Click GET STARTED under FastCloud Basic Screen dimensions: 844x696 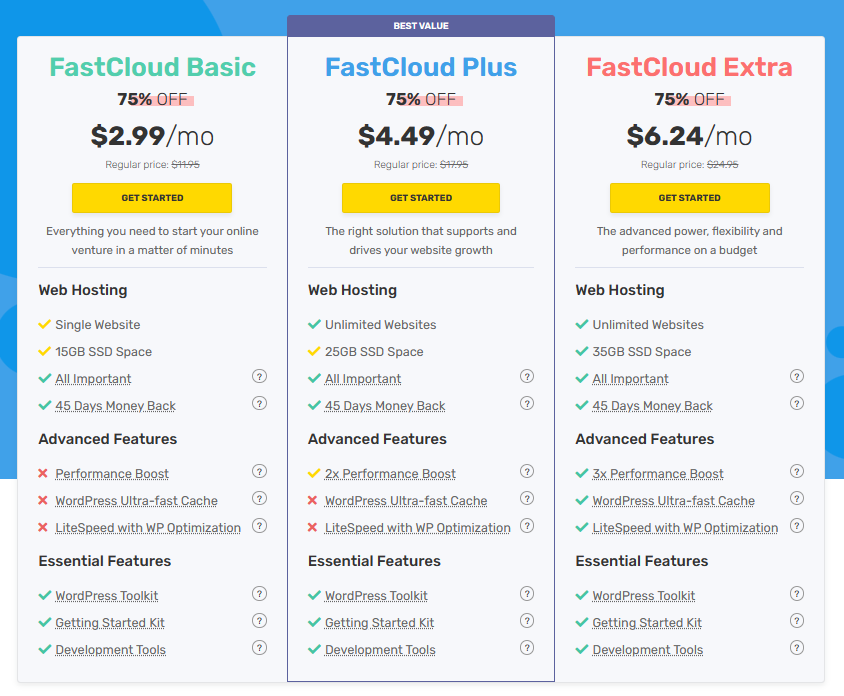tap(151, 198)
